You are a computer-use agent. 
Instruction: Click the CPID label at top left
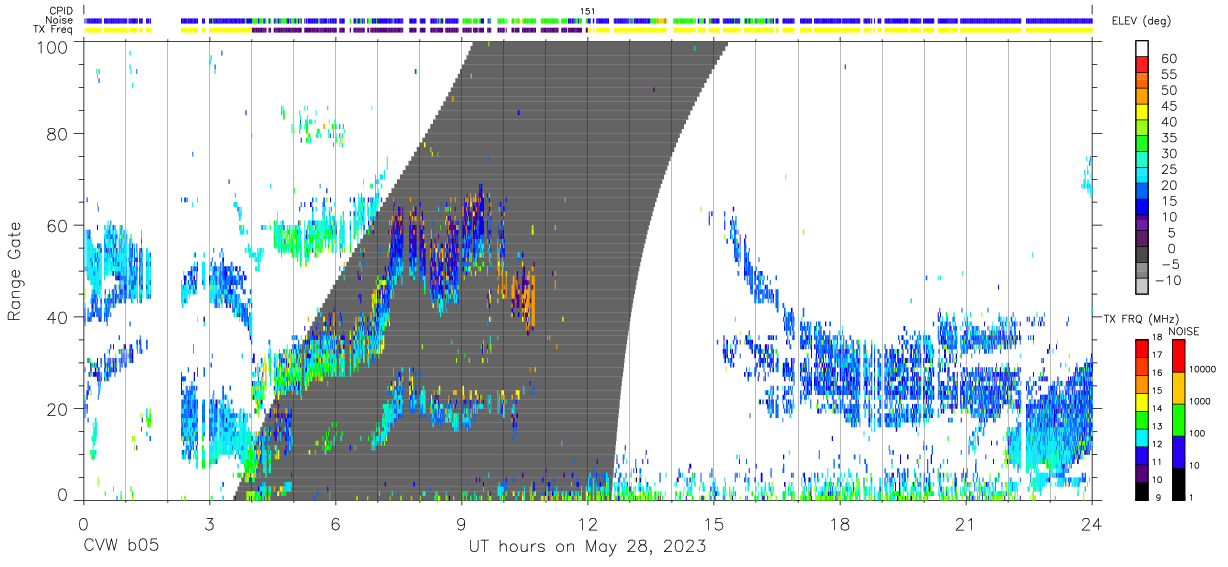click(60, 10)
